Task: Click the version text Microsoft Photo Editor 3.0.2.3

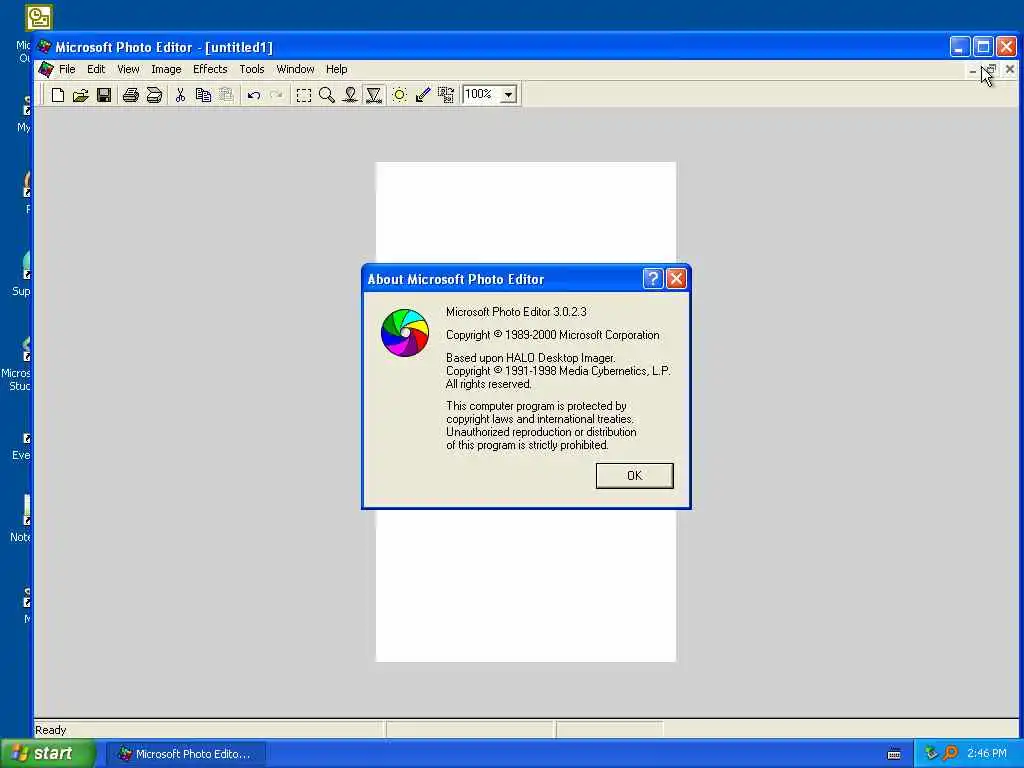Action: [x=516, y=312]
